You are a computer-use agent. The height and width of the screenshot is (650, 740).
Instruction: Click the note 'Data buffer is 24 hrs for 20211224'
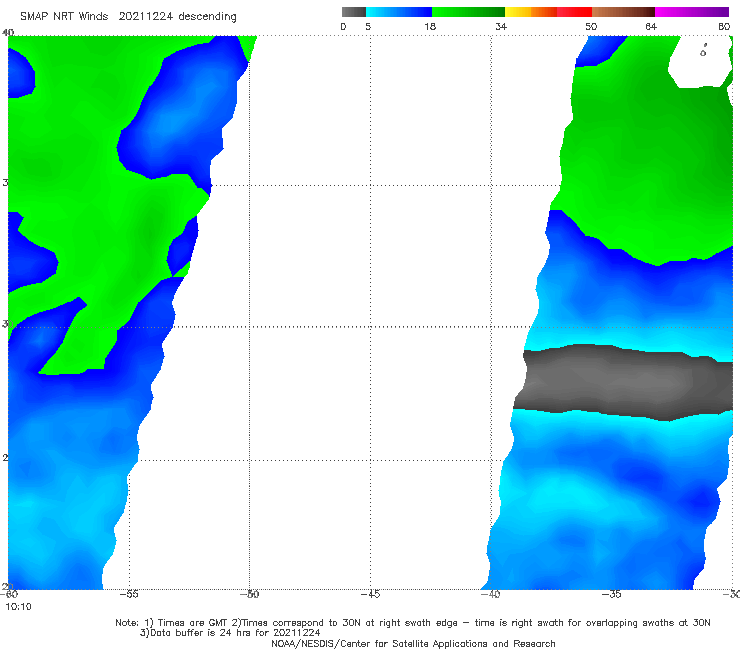[235, 633]
